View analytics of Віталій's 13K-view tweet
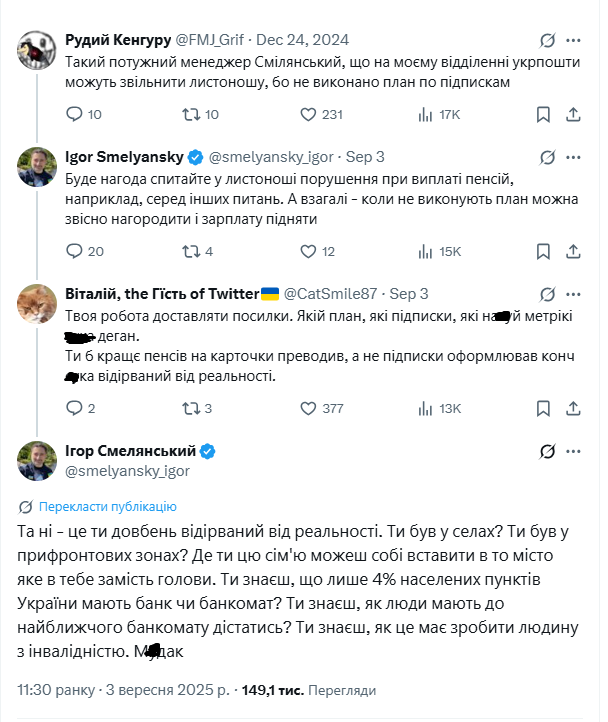 tap(424, 408)
